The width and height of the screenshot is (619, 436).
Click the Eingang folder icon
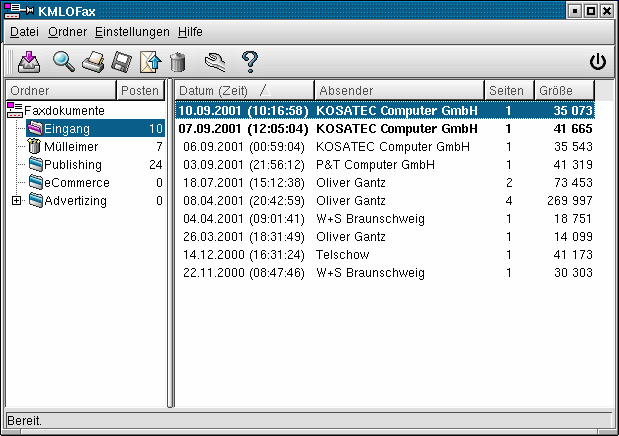click(x=35, y=128)
